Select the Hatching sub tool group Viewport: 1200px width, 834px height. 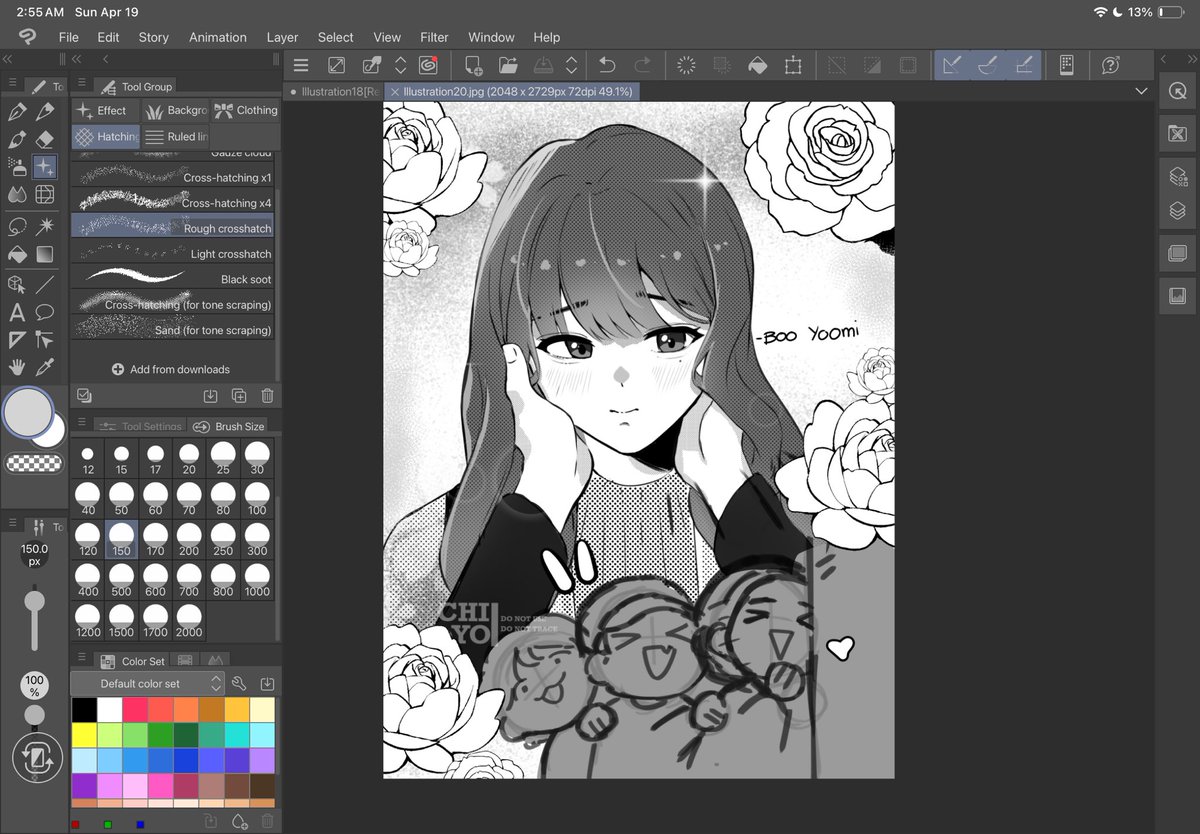tap(104, 136)
